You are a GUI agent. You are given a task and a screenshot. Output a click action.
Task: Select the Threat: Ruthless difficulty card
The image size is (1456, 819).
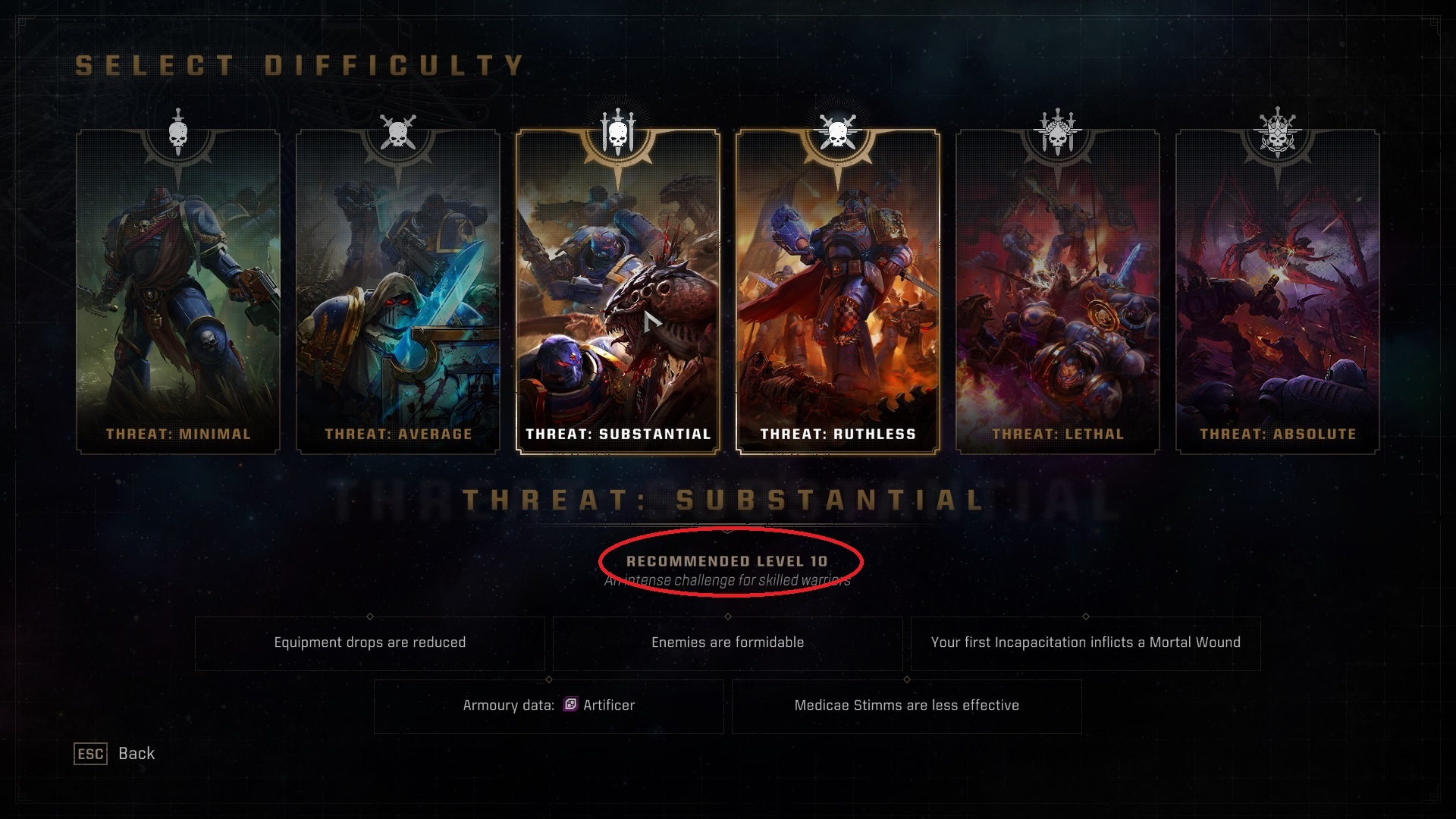point(838,292)
